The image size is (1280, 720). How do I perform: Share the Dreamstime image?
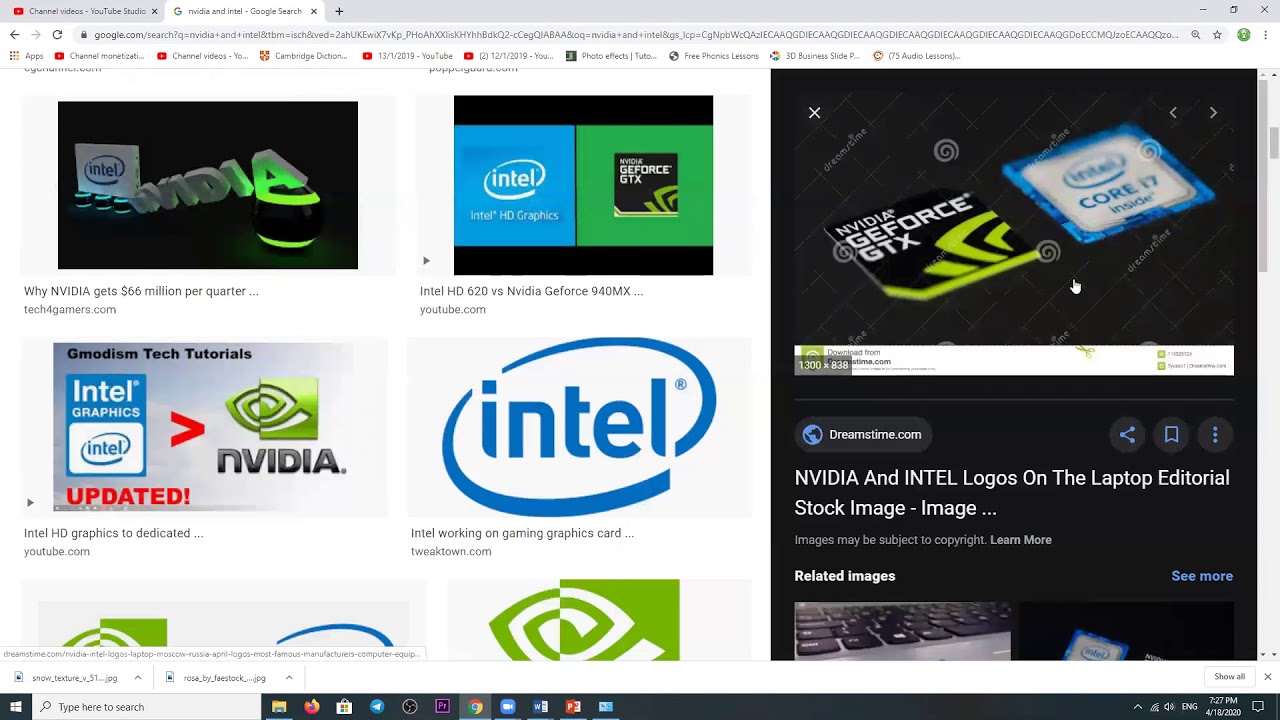pyautogui.click(x=1127, y=434)
